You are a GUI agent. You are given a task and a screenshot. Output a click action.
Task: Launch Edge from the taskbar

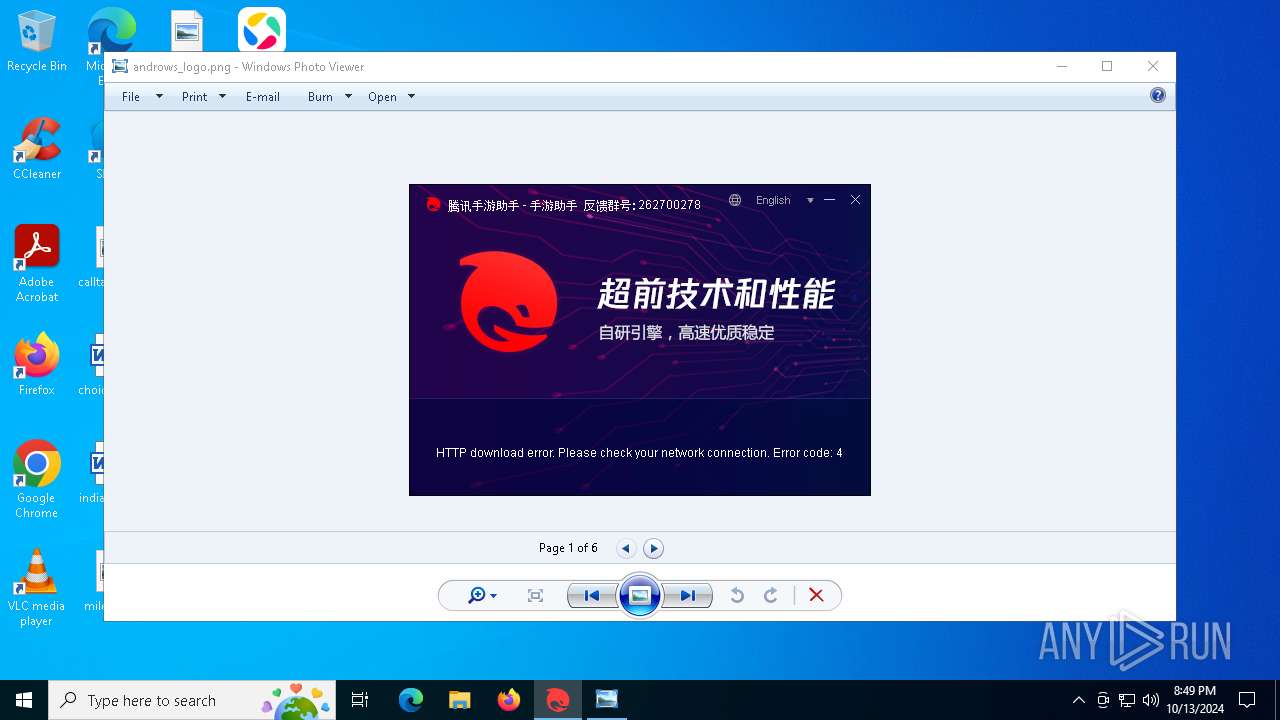tap(411, 700)
